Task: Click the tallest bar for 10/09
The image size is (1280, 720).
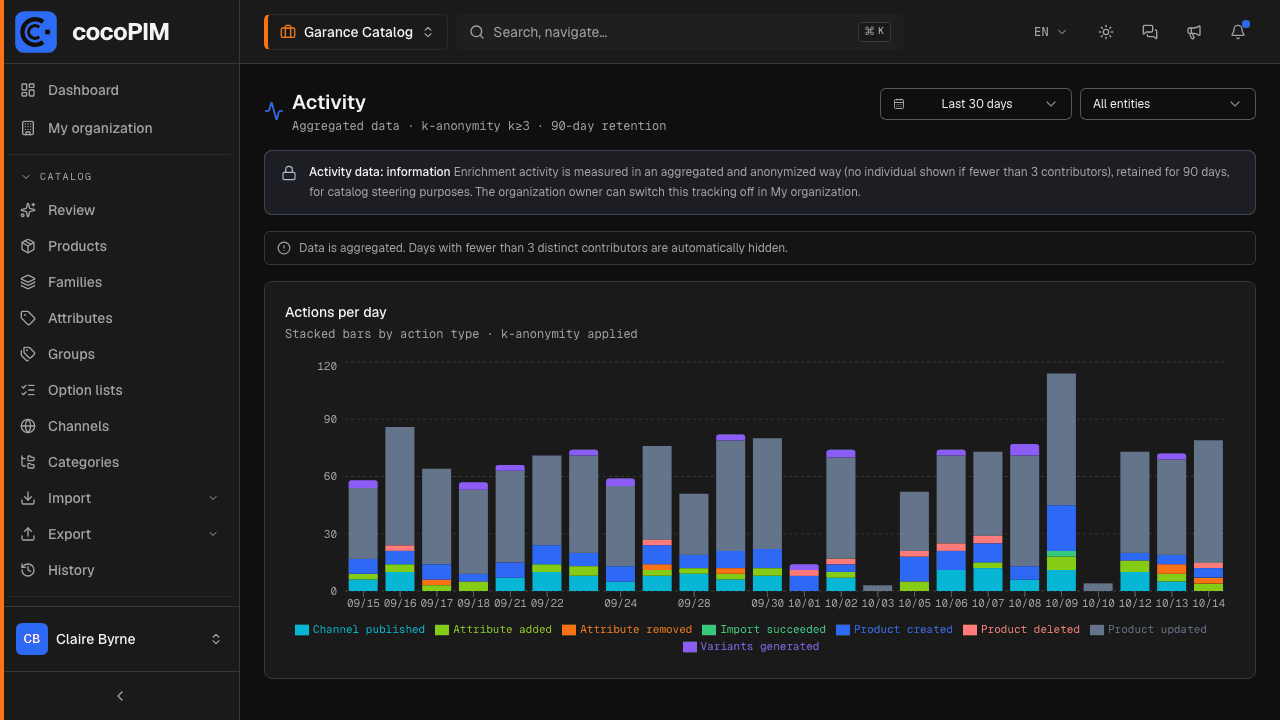Action: 1061,483
